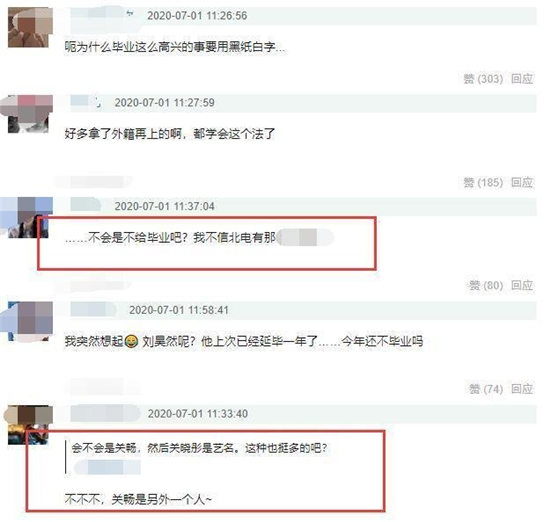Open avatar of the 11:26:56 commenter
Screen dimensions: 550x522
(30, 27)
